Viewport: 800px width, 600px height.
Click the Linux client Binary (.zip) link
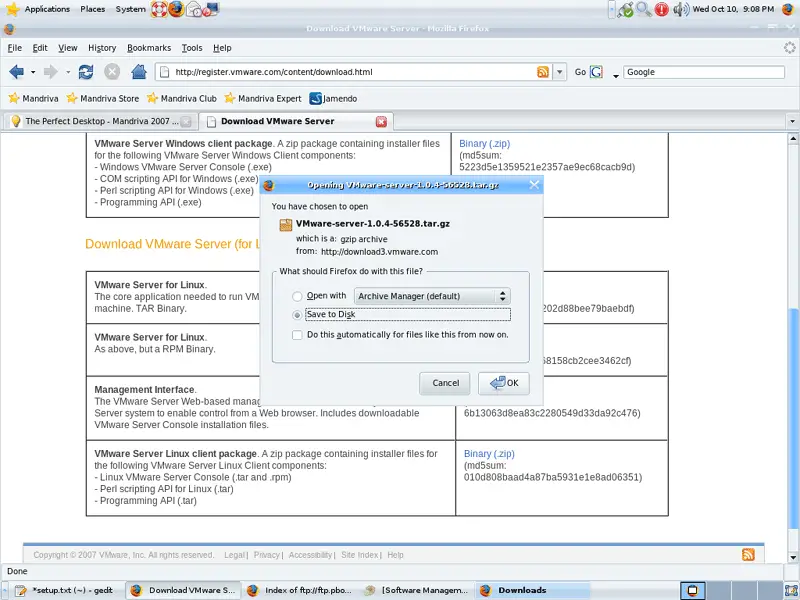(489, 454)
